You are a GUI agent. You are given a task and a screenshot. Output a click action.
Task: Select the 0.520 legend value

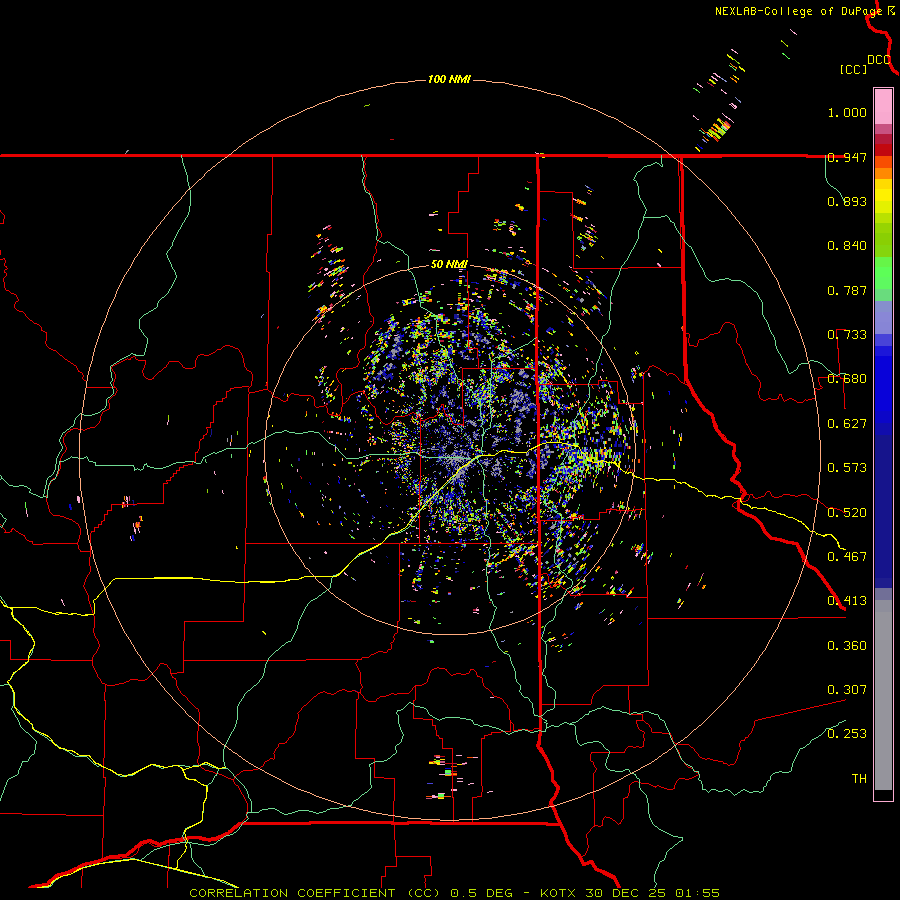pyautogui.click(x=847, y=513)
